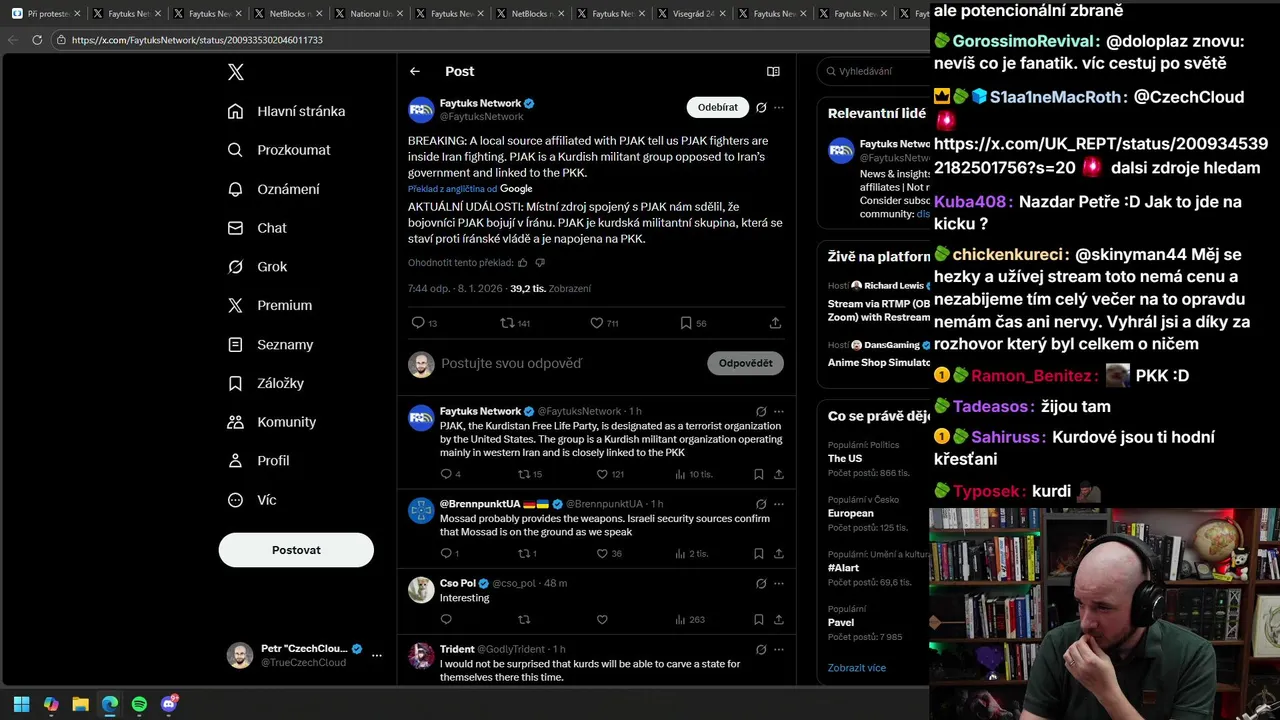1280x720 pixels.
Task: Open Grok from the sidebar
Action: 257,267
